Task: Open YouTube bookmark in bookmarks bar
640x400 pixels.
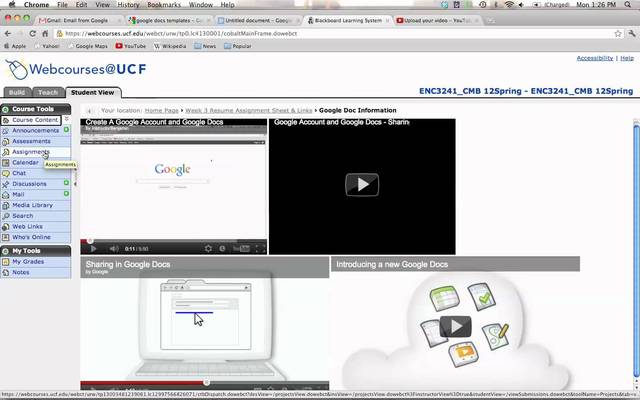Action: click(131, 46)
